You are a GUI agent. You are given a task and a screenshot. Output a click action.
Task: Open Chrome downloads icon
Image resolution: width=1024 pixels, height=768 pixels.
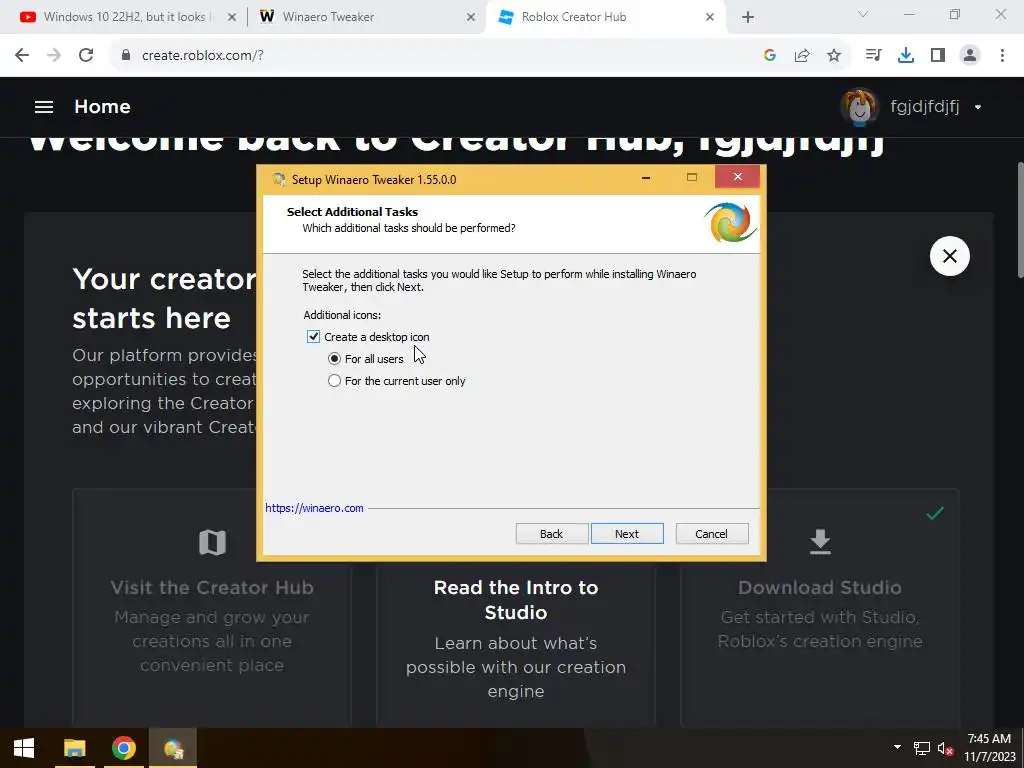(x=906, y=56)
